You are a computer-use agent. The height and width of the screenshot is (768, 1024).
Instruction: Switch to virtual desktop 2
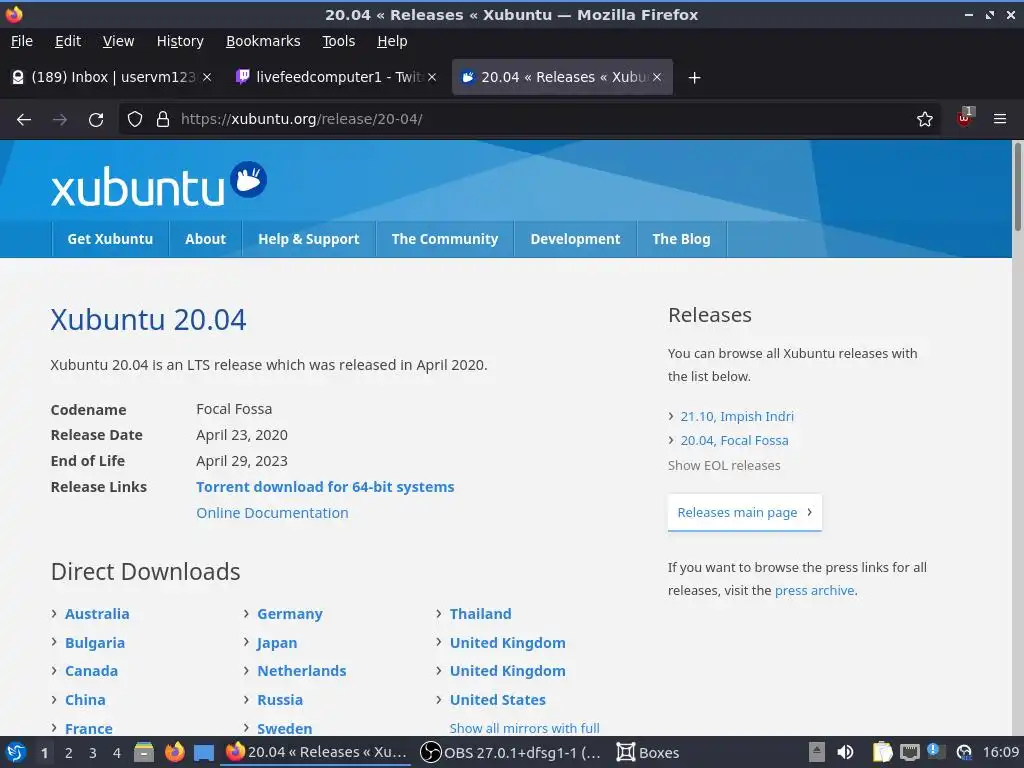[69, 753]
